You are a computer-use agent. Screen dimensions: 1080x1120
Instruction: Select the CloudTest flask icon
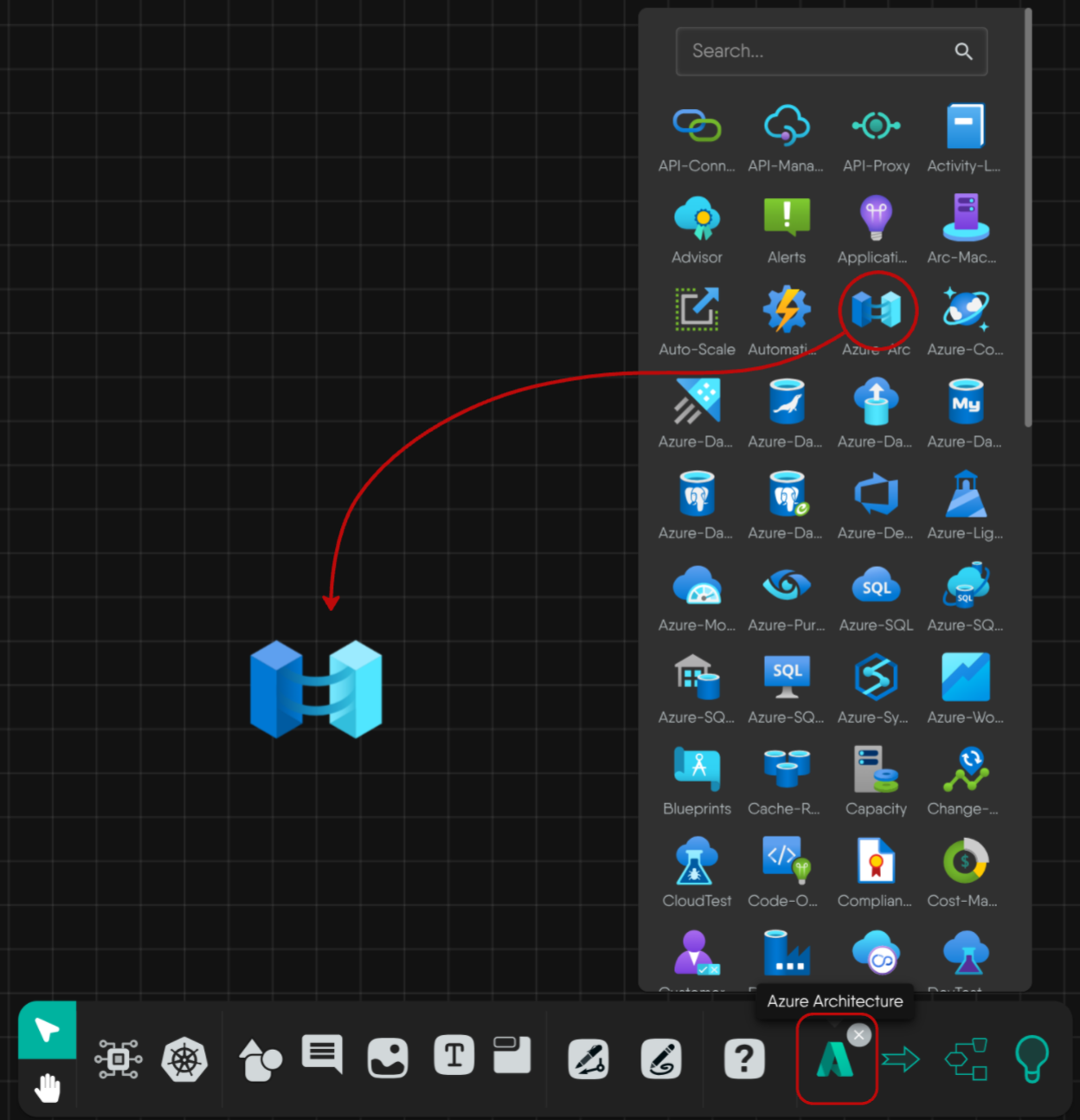point(697,860)
